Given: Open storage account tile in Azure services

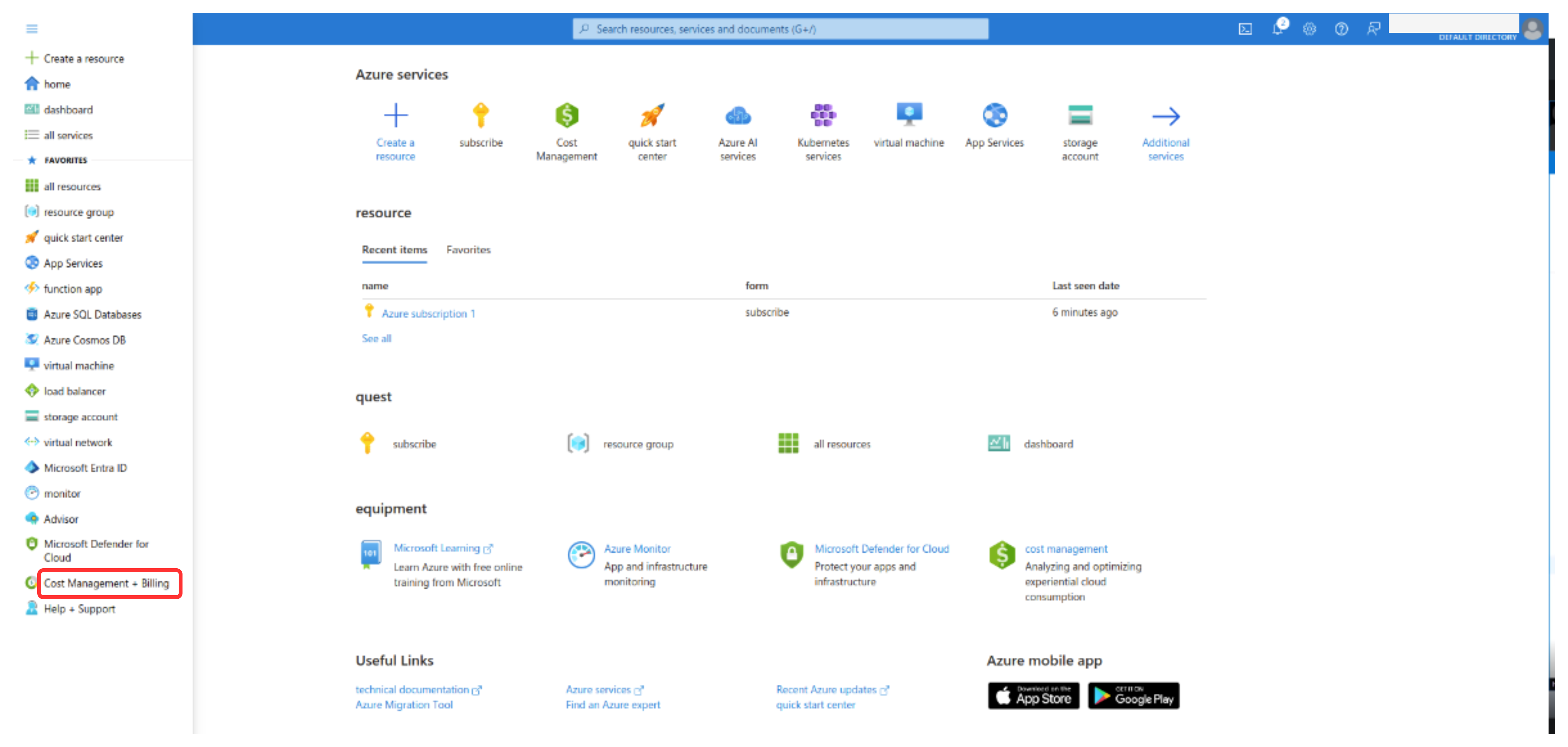Looking at the screenshot, I should point(1080,131).
